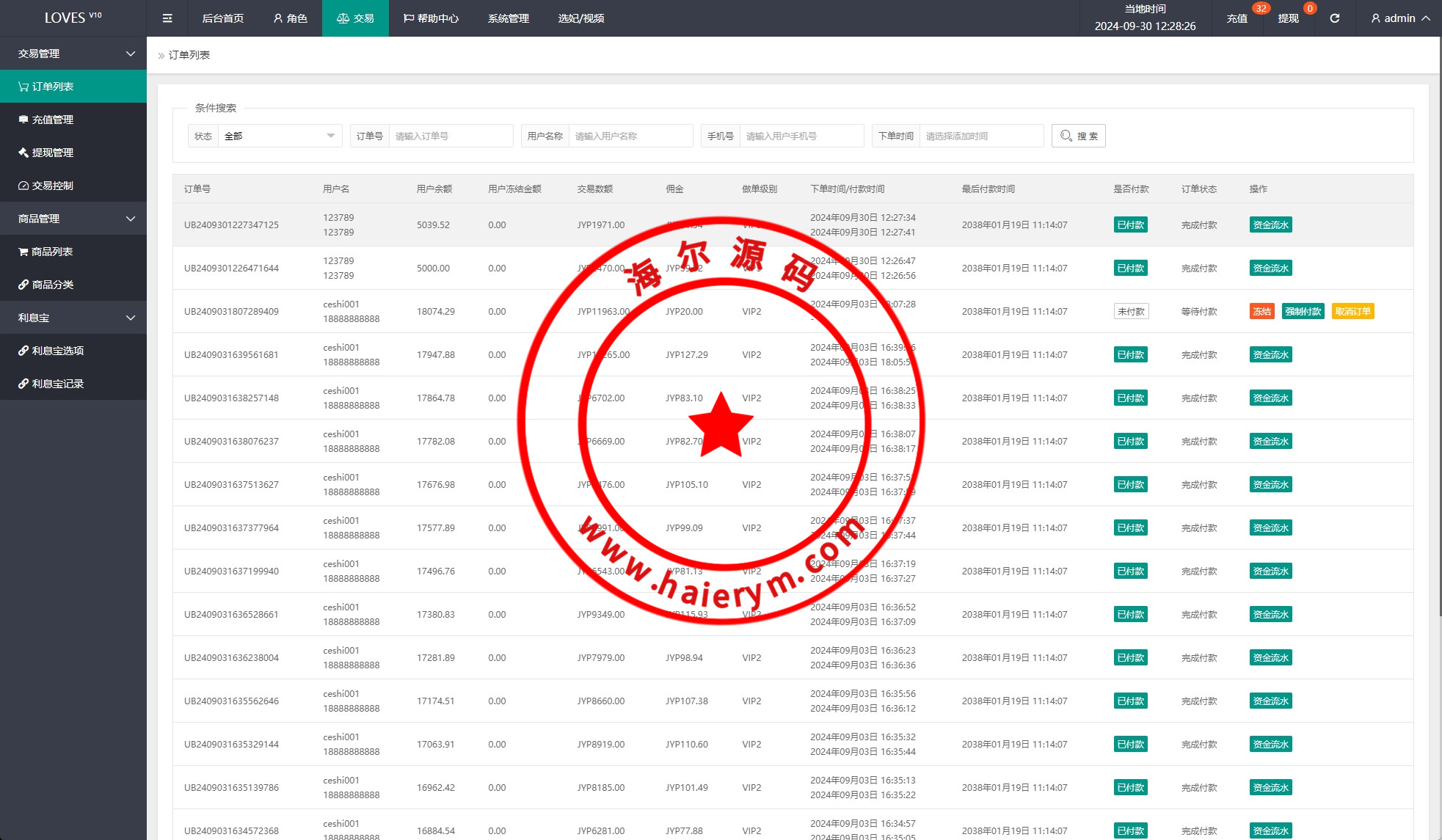
Task: Click the 订单号 input field
Action: [x=450, y=136]
